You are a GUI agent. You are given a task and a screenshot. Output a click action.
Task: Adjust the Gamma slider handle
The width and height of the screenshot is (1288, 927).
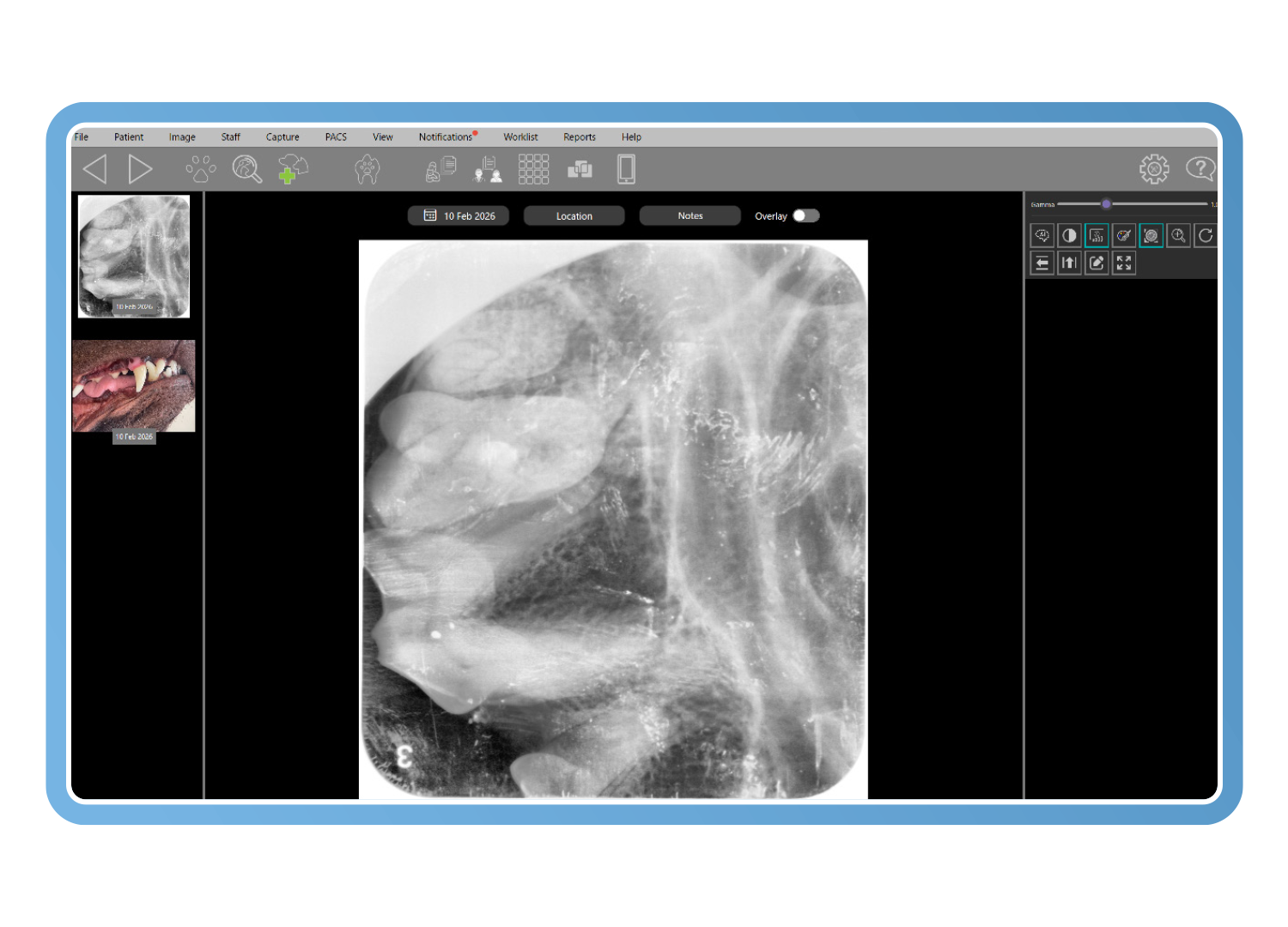1106,204
